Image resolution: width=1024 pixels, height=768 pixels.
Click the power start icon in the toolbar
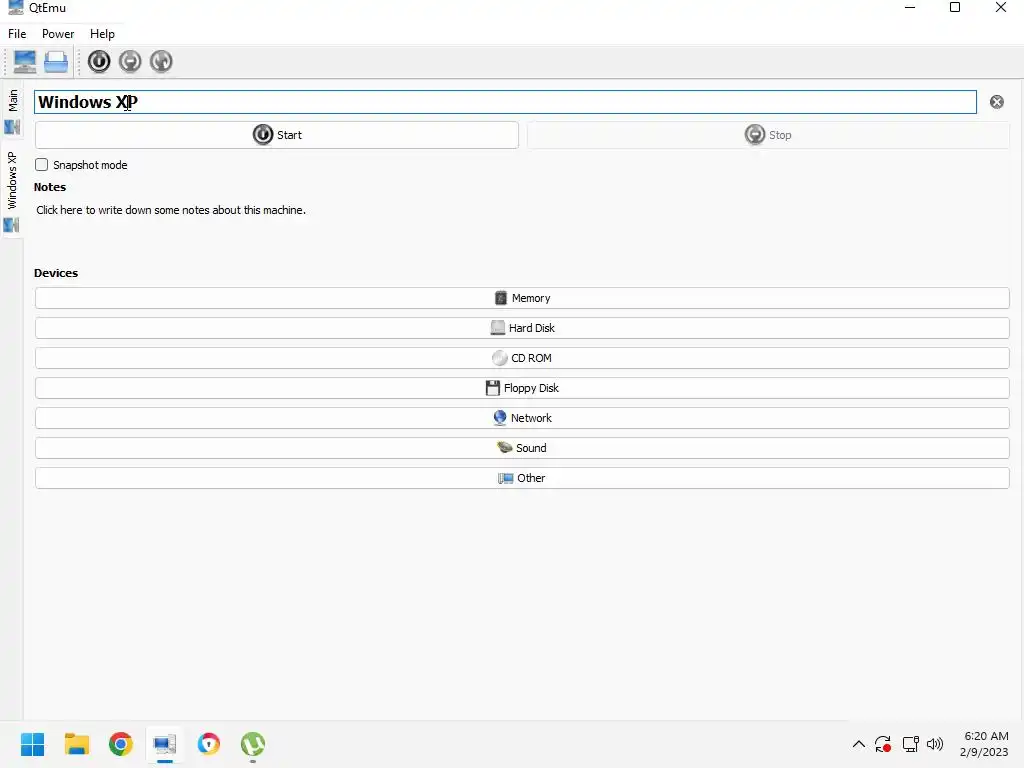[x=99, y=61]
